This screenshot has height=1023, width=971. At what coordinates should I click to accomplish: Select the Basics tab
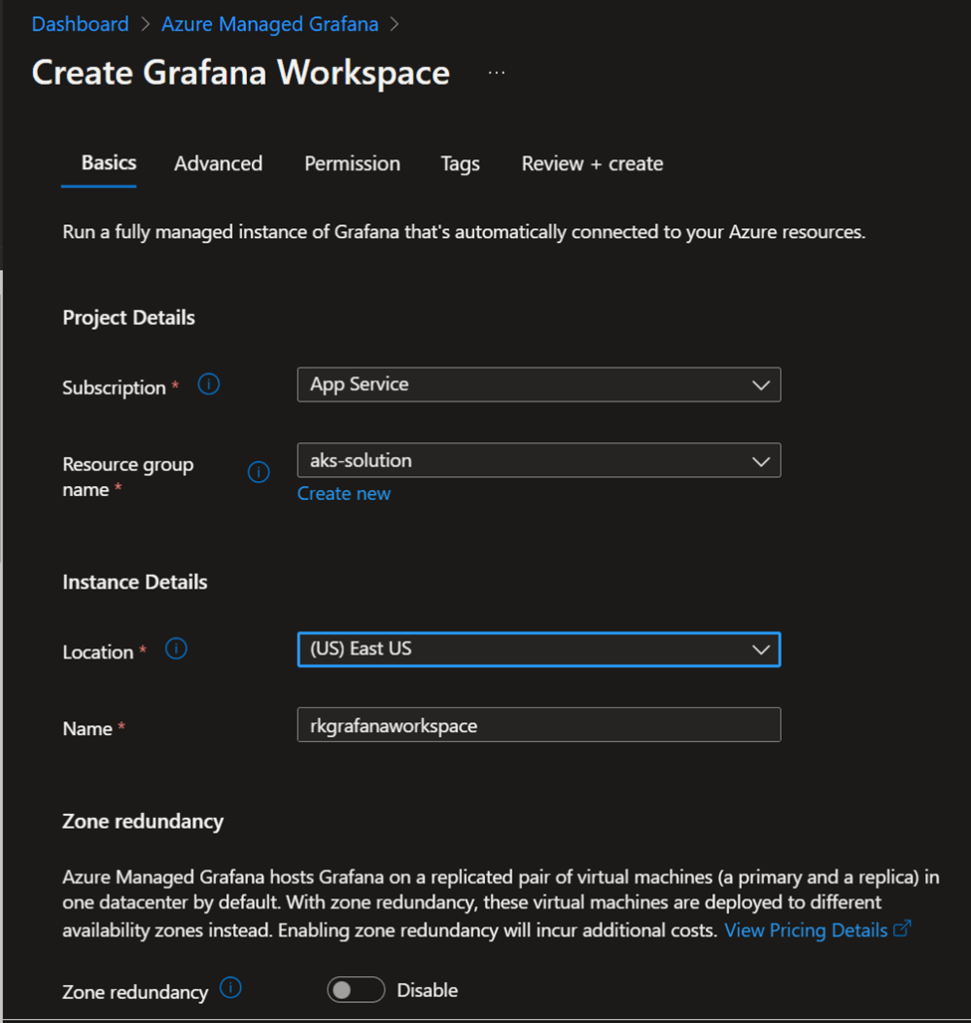(x=109, y=163)
